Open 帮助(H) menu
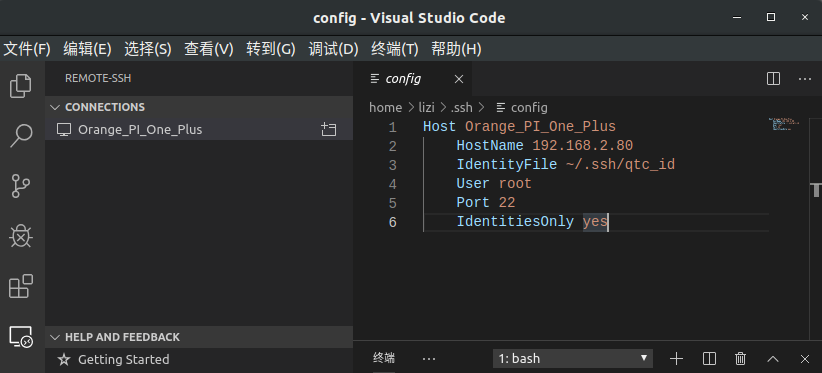Viewport: 822px width, 373px height. [456, 49]
